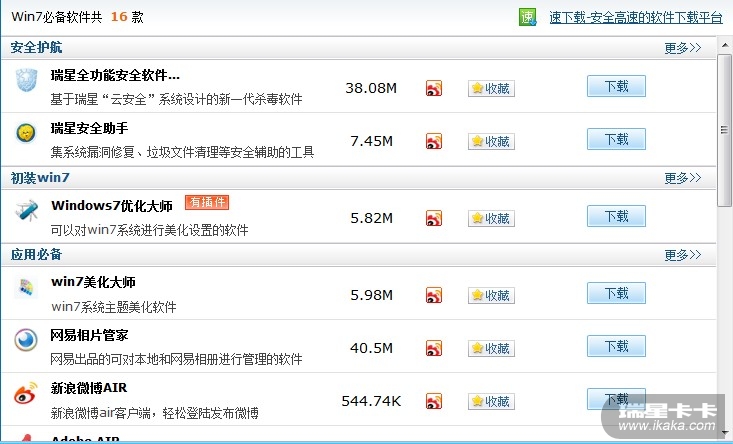Share Windows7优化大师 via Weibo icon
Screen dimensions: 733x444
tap(434, 218)
